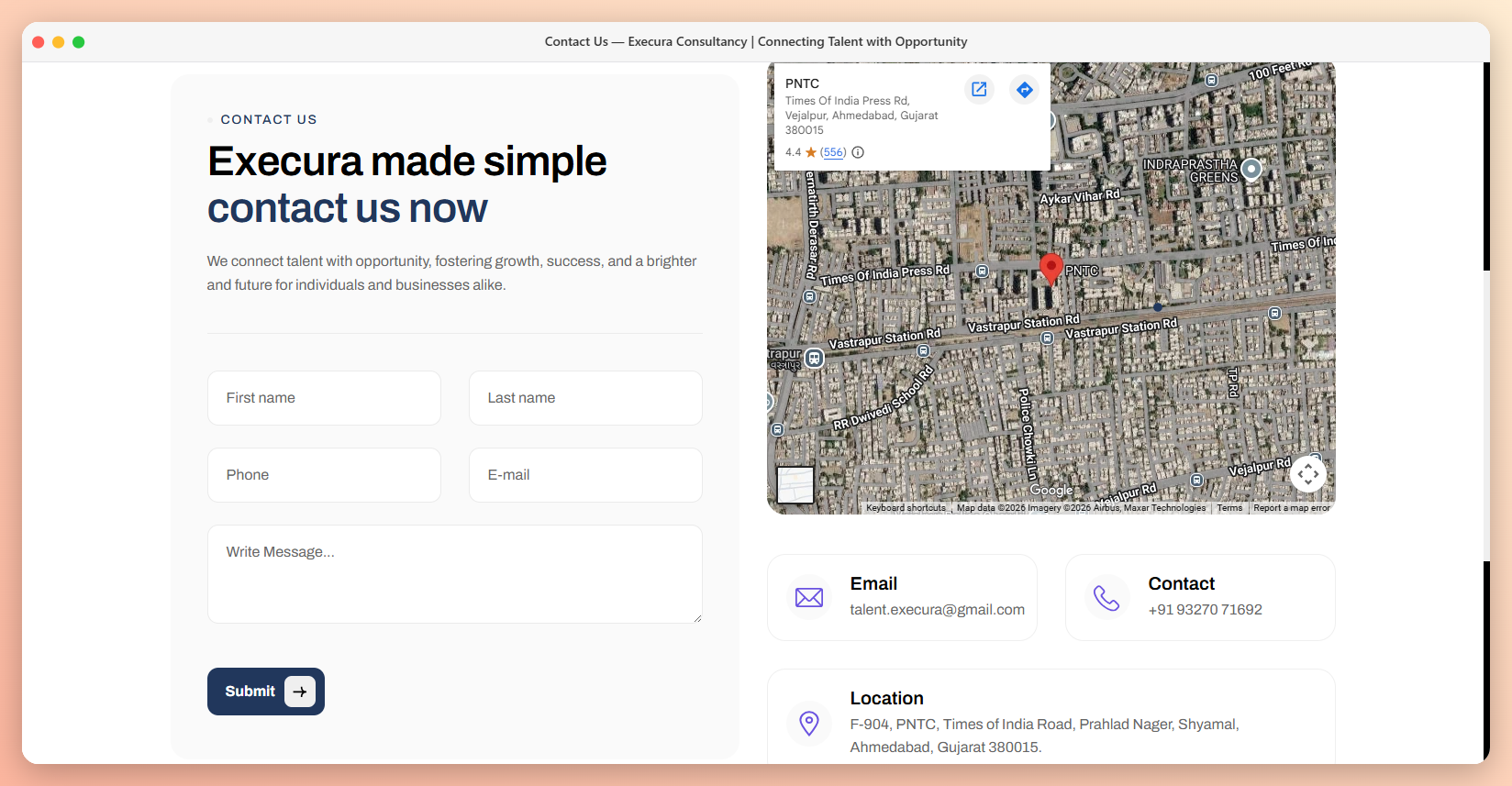
Task: Click the transit icon near 100 Feet Rd
Action: point(1211,80)
